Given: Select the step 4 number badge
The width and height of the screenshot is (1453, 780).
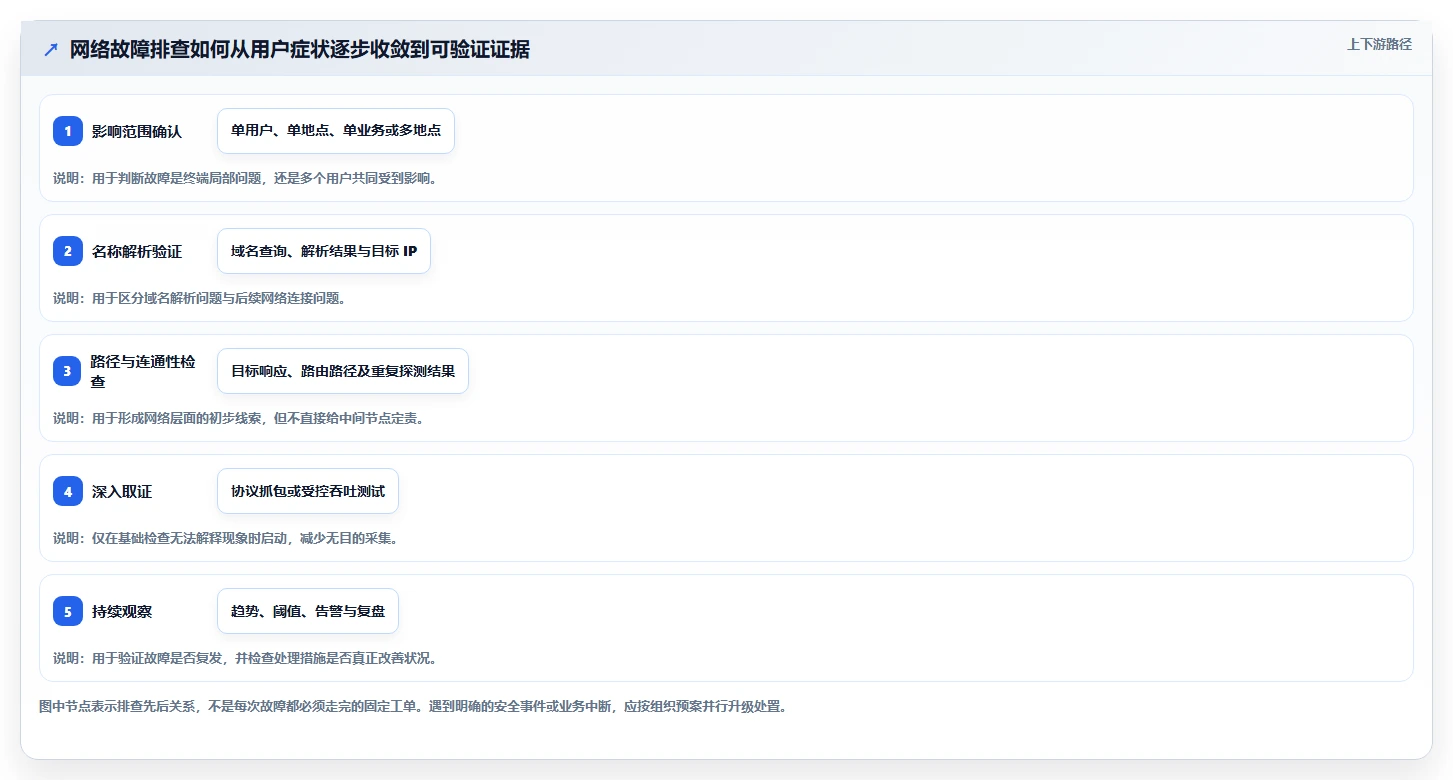Looking at the screenshot, I should (68, 491).
